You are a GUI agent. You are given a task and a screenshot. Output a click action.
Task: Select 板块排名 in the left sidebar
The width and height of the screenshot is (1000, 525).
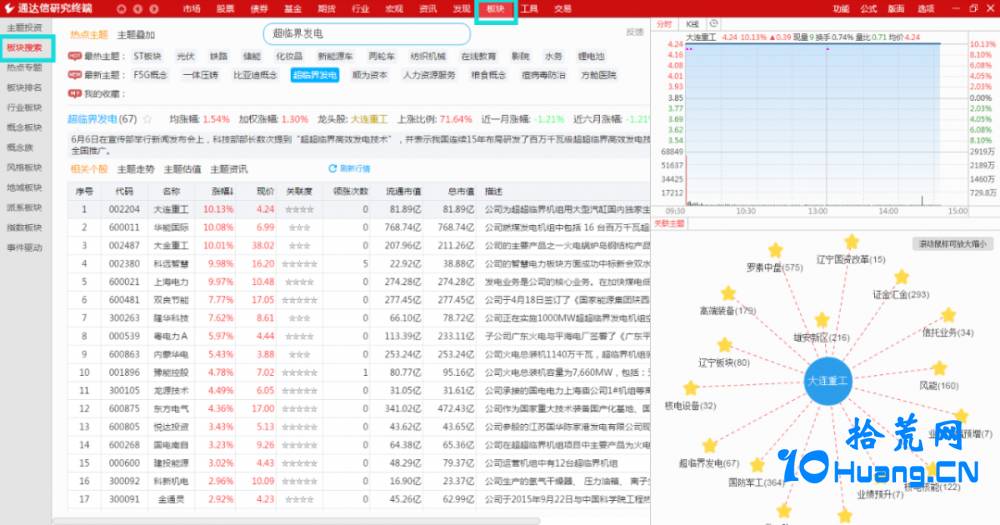pyautogui.click(x=25, y=87)
